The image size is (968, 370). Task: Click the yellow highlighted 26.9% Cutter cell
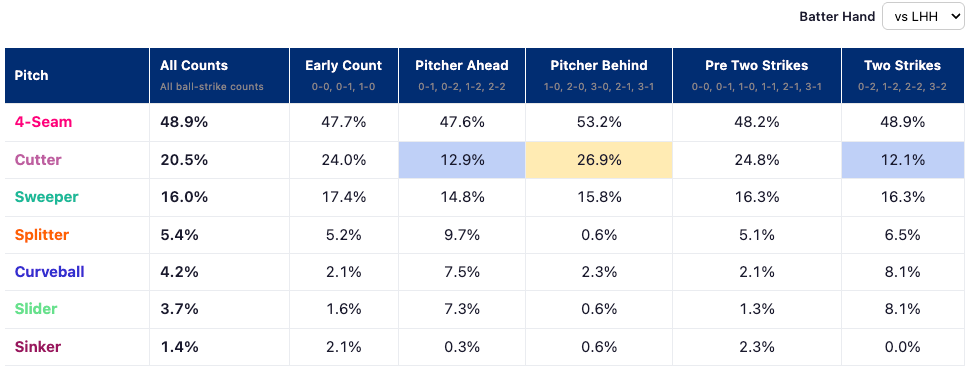(599, 160)
